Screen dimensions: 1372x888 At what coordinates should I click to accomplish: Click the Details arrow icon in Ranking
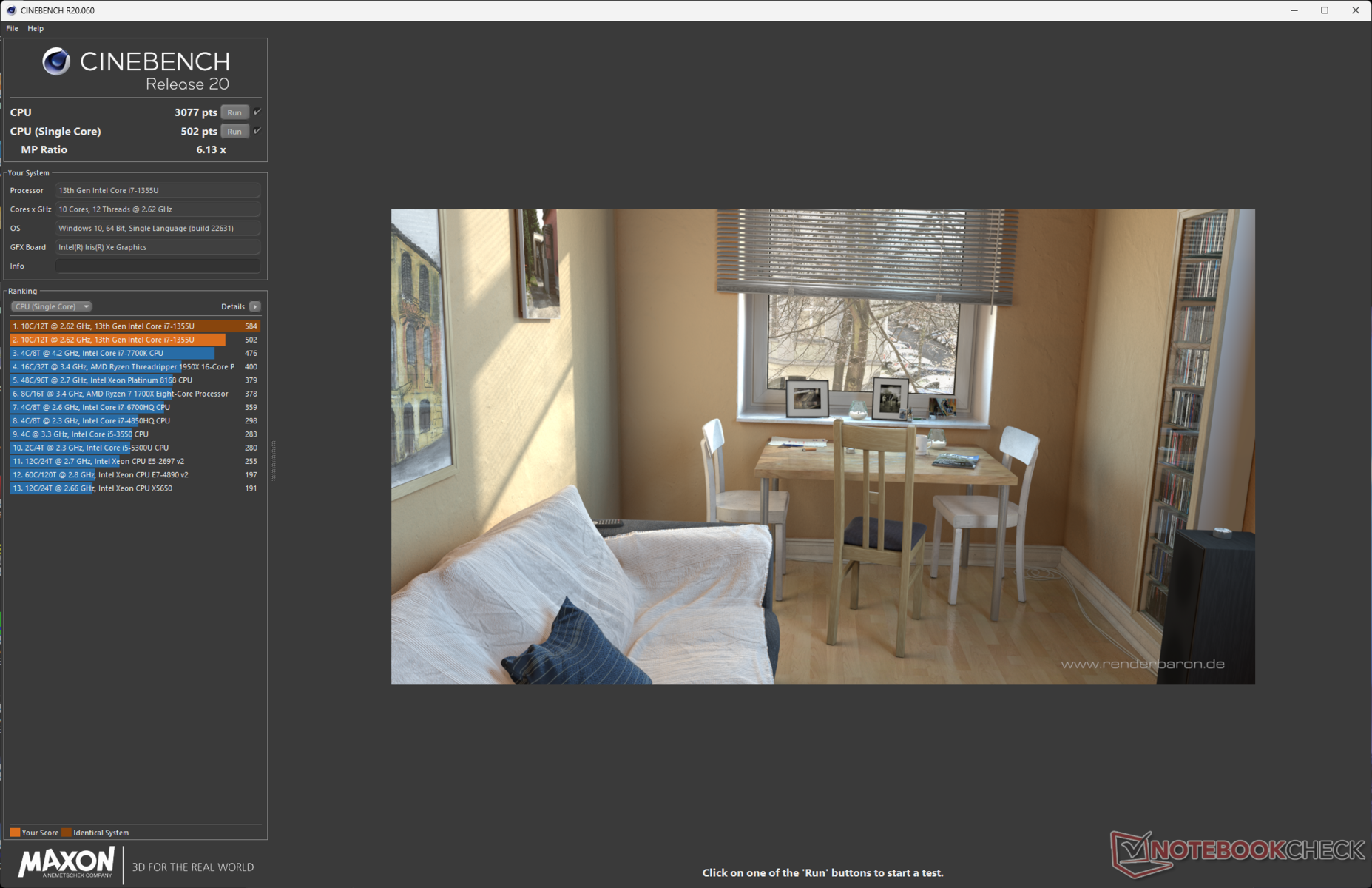tap(255, 306)
